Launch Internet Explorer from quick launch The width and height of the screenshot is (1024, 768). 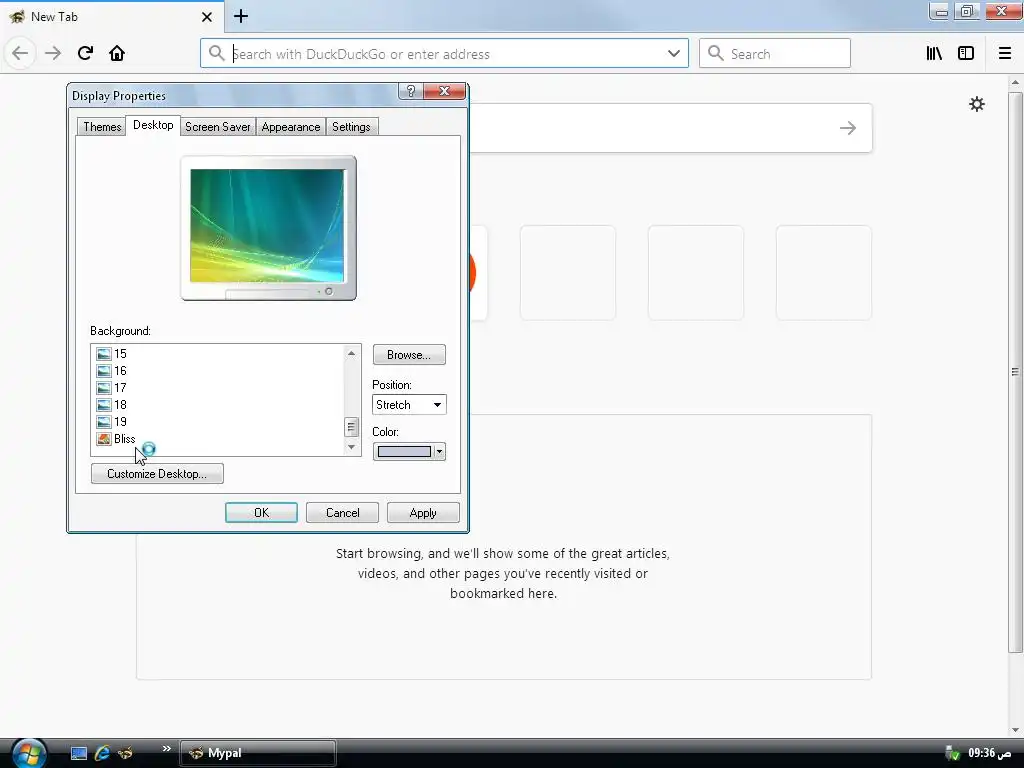click(x=102, y=753)
